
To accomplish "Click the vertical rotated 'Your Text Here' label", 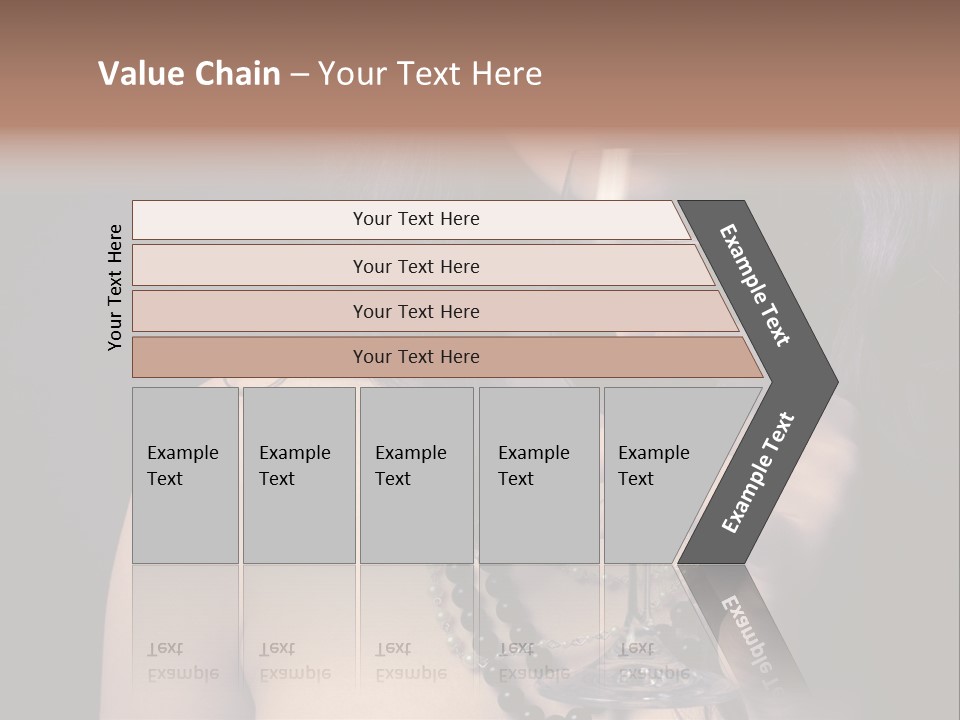I will coord(115,288).
